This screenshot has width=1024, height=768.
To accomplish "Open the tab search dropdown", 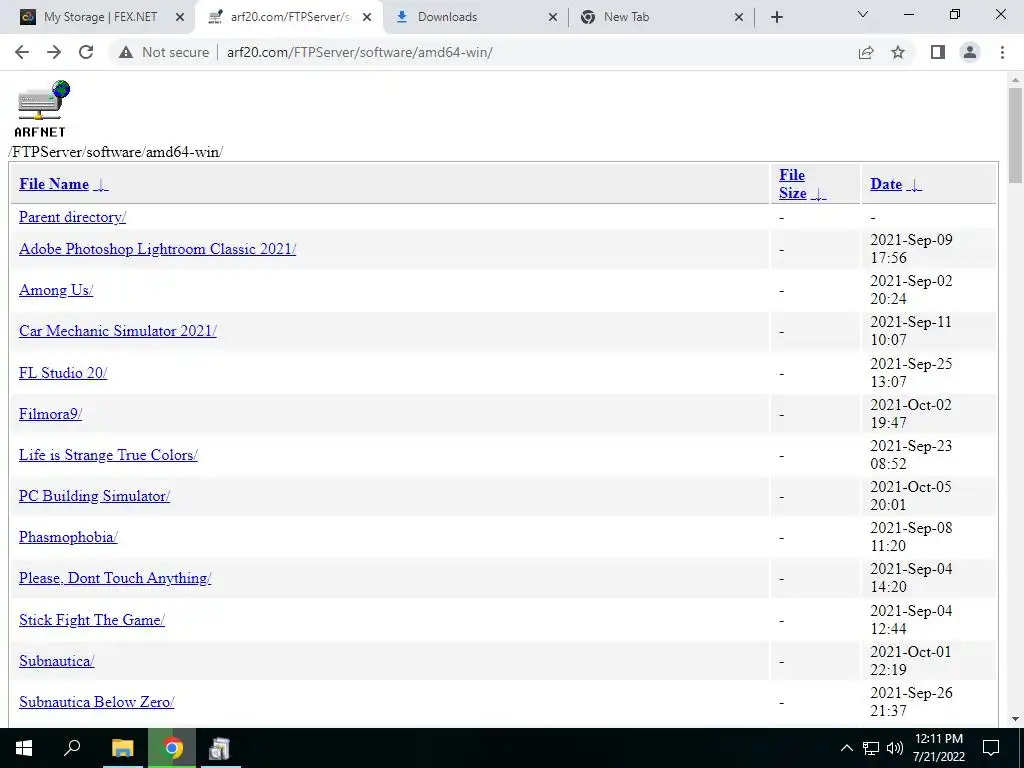I will 863,14.
